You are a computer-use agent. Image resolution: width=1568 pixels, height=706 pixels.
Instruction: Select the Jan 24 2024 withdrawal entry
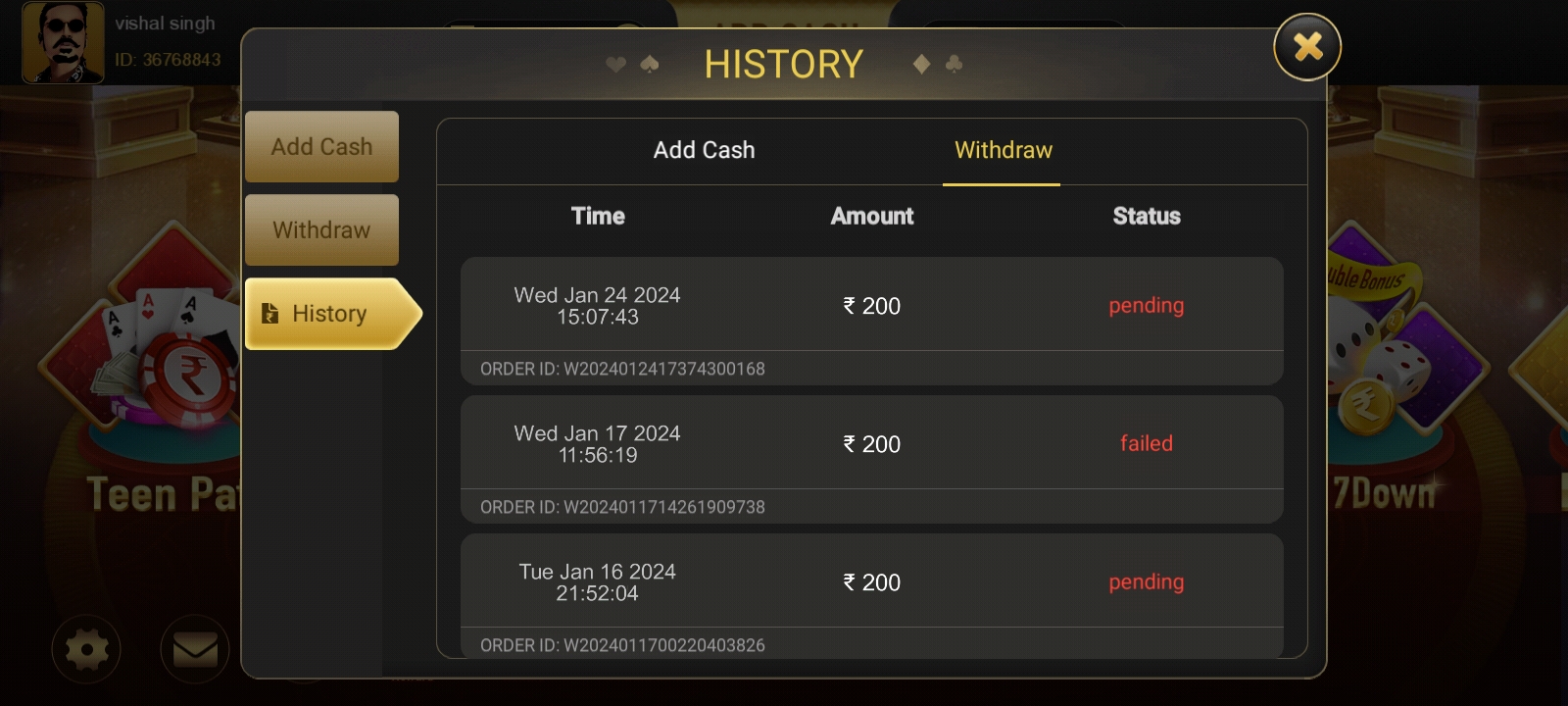click(x=597, y=305)
